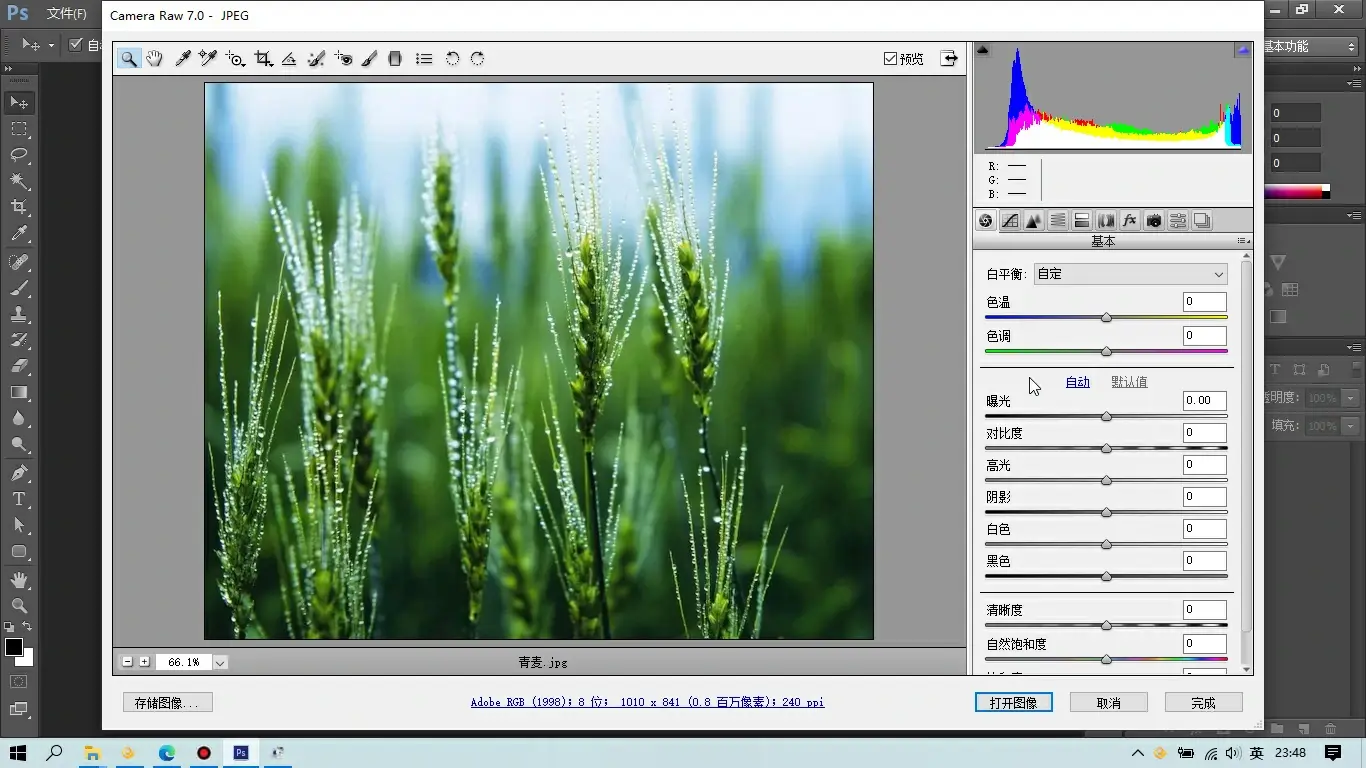Viewport: 1366px width, 768px height.
Task: Switch to the Tone Curve tab
Action: pyautogui.click(x=1010, y=221)
